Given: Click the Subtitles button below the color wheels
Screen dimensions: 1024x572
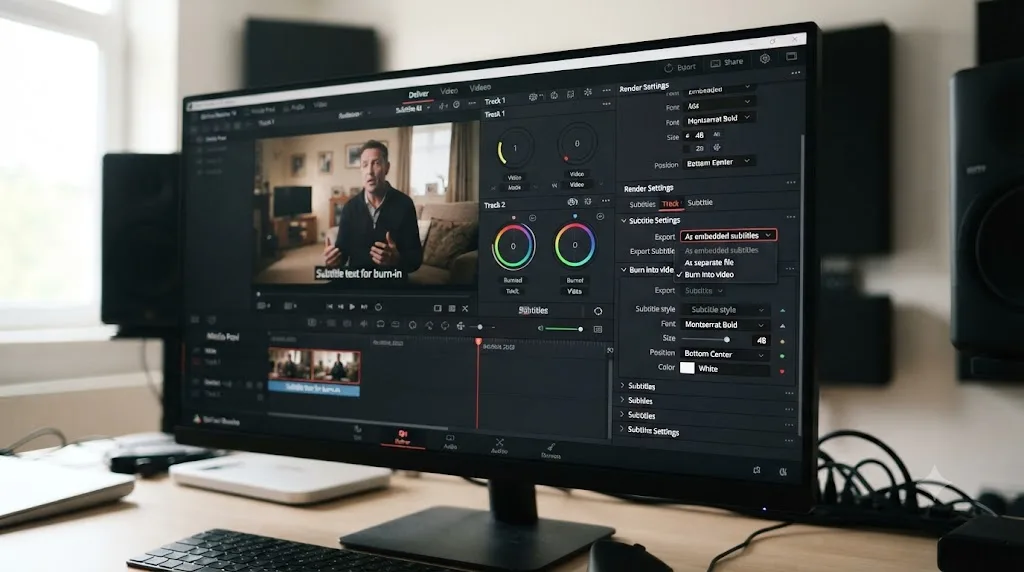Looking at the screenshot, I should tap(533, 310).
